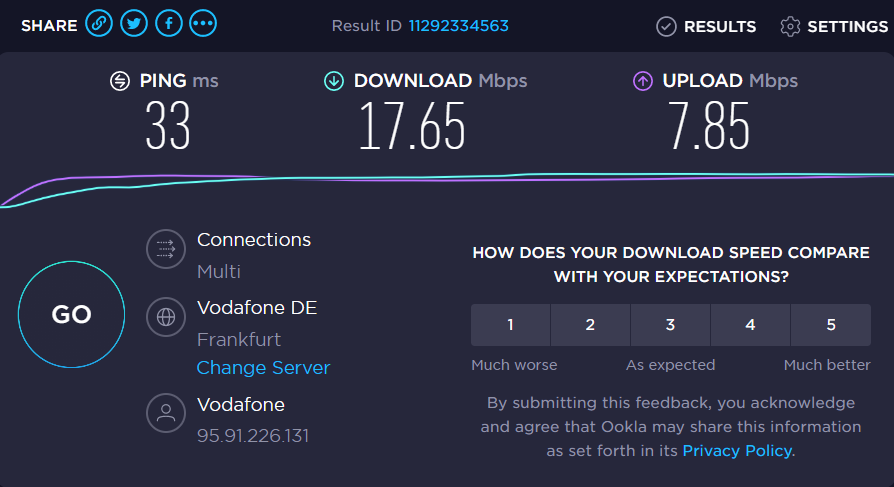Click the download arrow icon
Screen dimensions: 894x487
pyautogui.click(x=334, y=81)
